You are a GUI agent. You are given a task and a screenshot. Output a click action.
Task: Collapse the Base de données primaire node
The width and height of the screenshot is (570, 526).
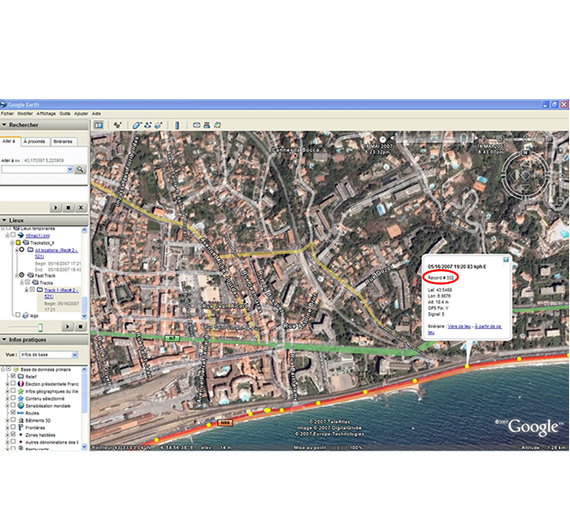(3, 369)
